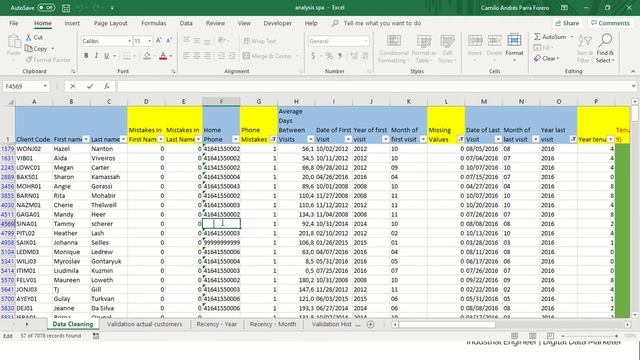Open Sort & Filter menu

click(585, 48)
